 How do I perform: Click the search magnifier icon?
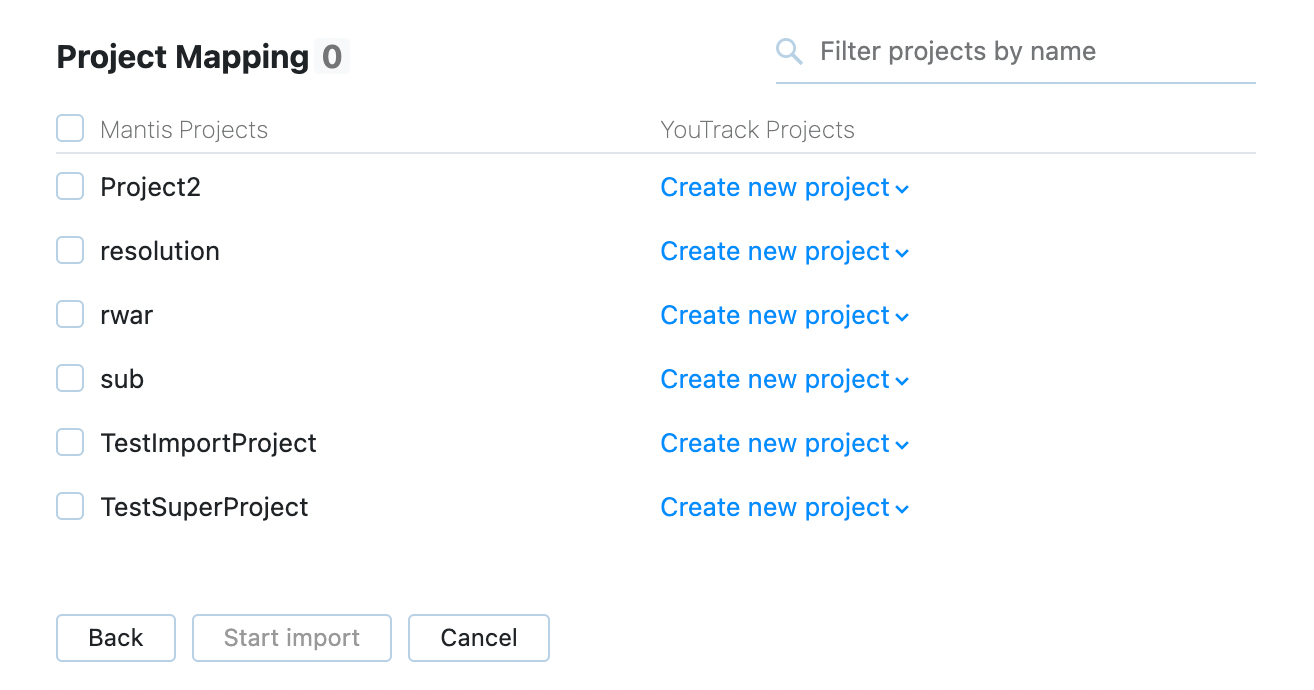coord(789,49)
